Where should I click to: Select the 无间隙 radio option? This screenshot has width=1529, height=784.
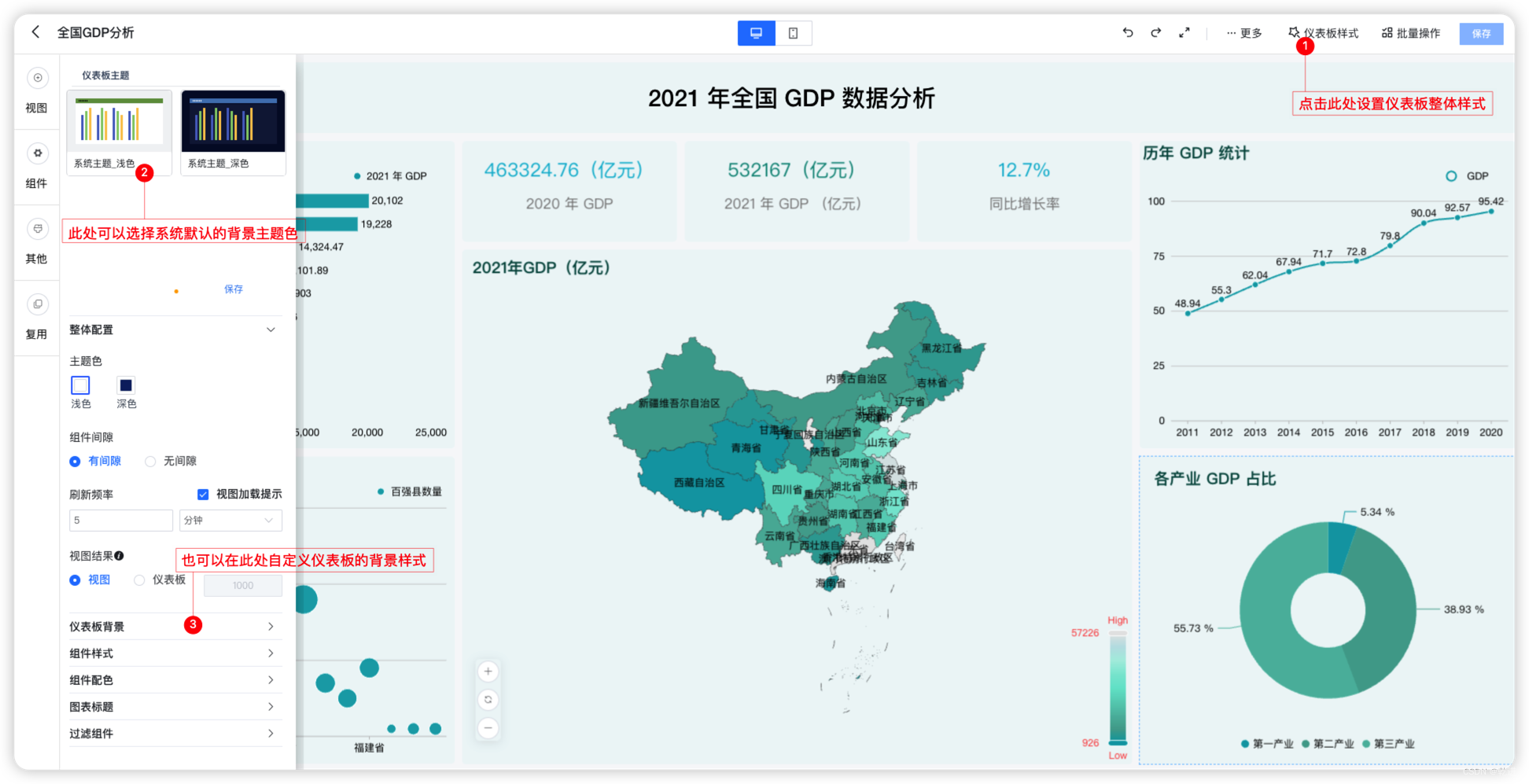tap(150, 461)
